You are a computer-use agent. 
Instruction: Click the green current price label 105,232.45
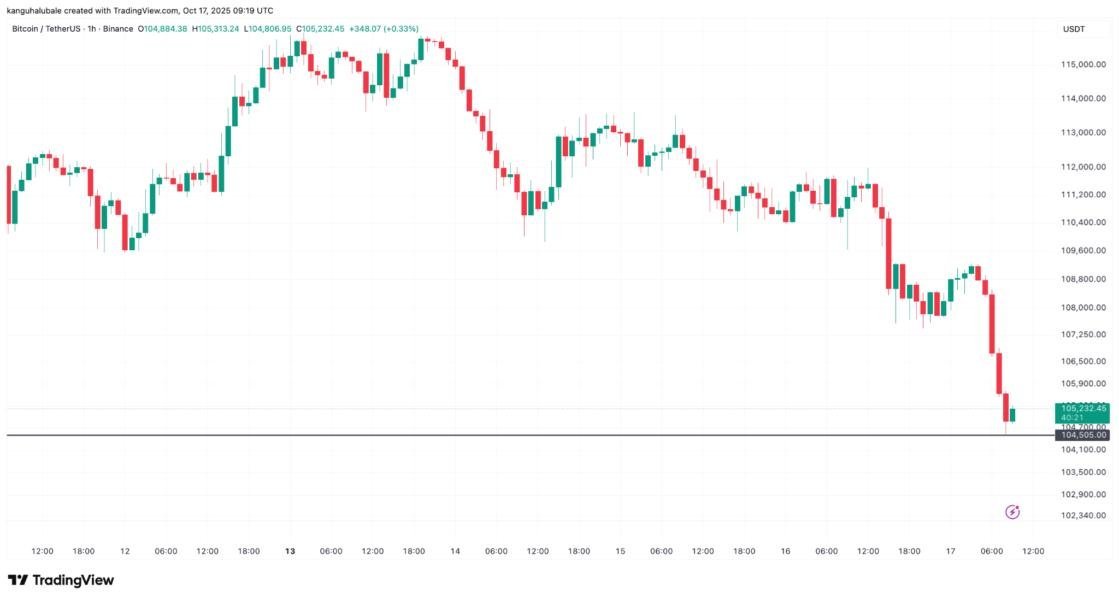1082,408
